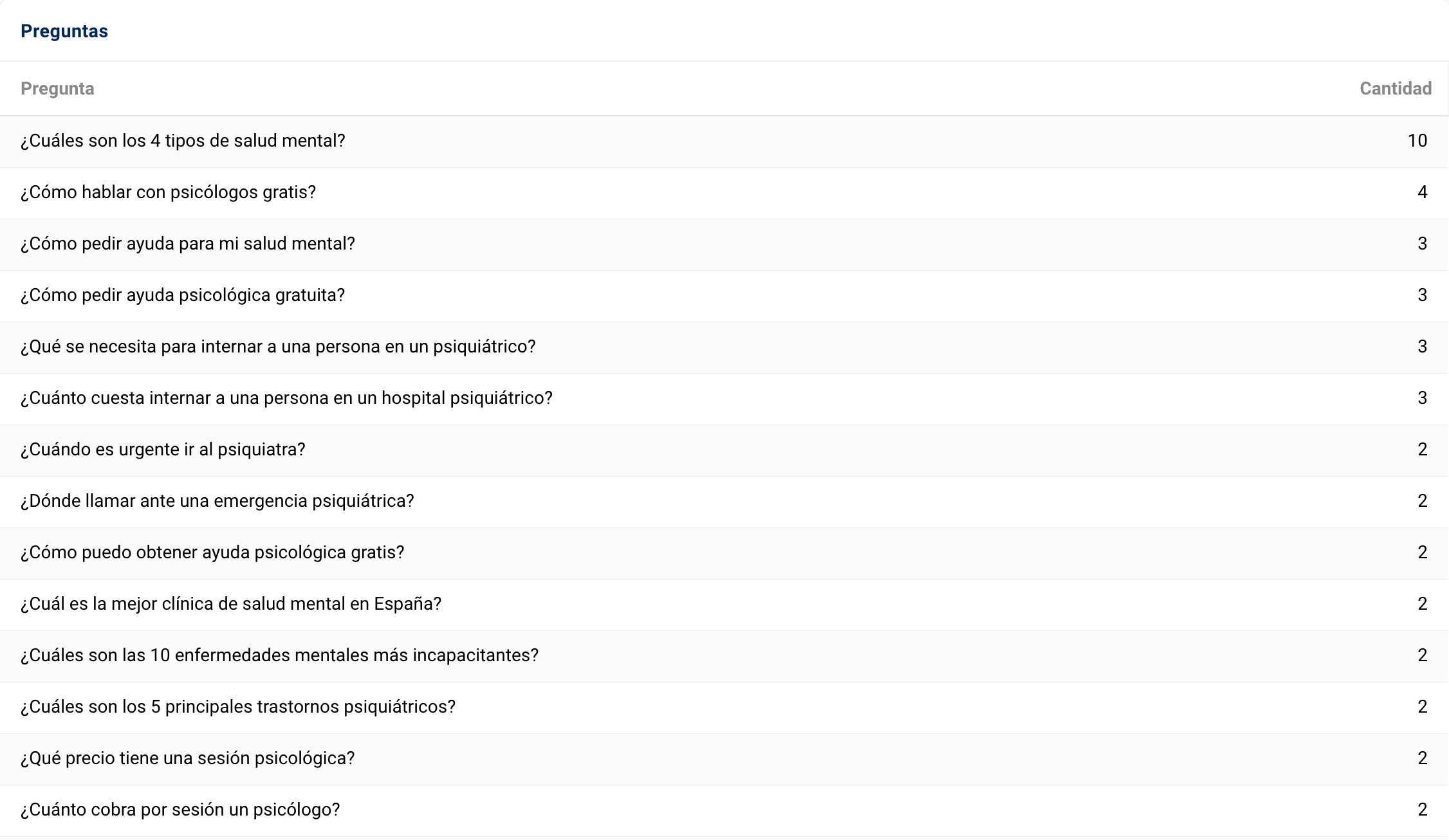The image size is (1449, 840).
Task: Click the count 4 for psicólogos gratis
Action: (x=1422, y=192)
